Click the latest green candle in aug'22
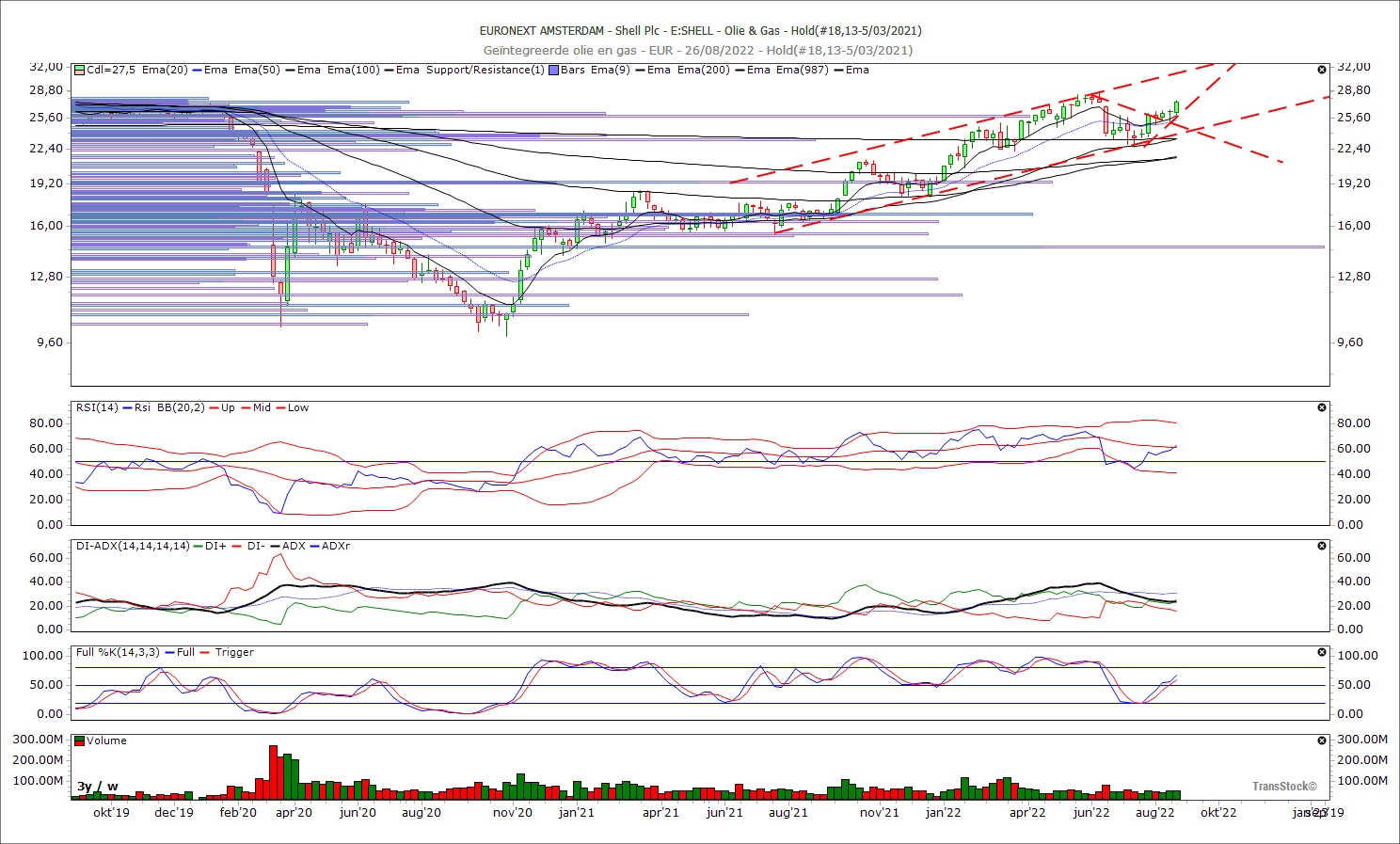 click(x=1176, y=107)
